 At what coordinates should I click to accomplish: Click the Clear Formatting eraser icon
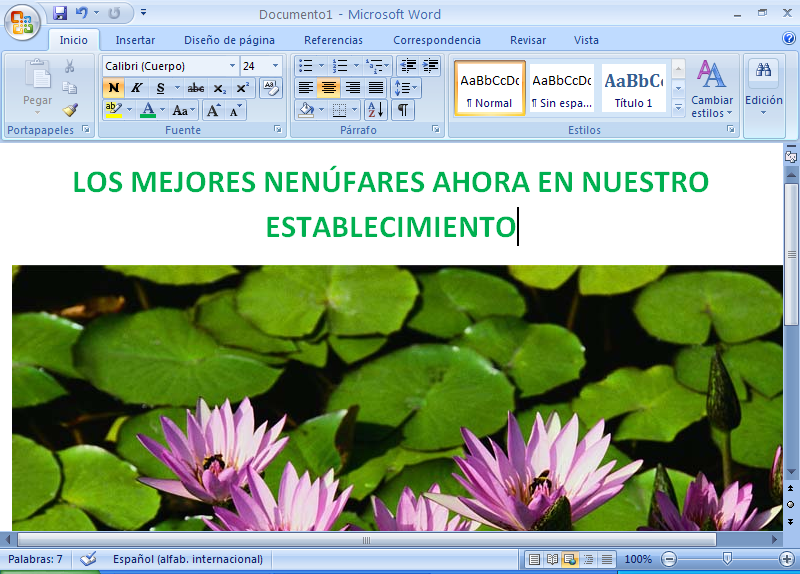click(271, 88)
